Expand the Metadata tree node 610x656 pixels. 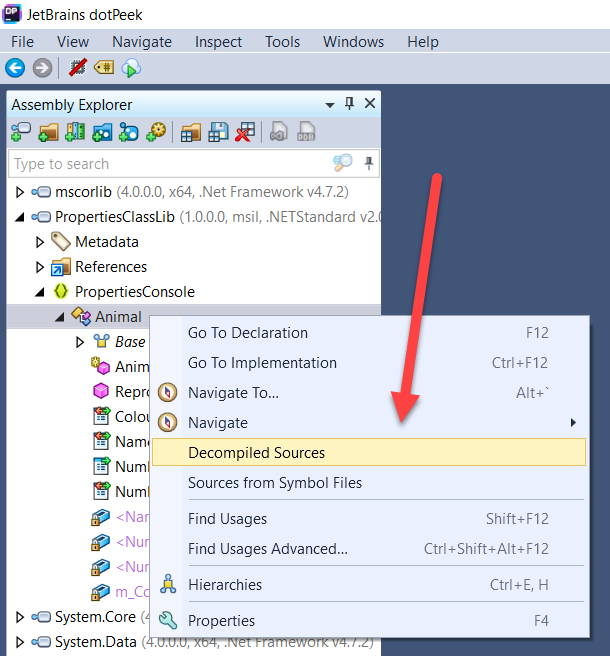coord(40,241)
